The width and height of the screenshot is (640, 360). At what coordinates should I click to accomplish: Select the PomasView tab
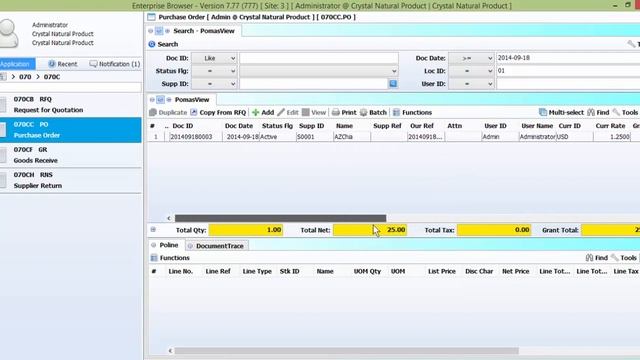182,100
